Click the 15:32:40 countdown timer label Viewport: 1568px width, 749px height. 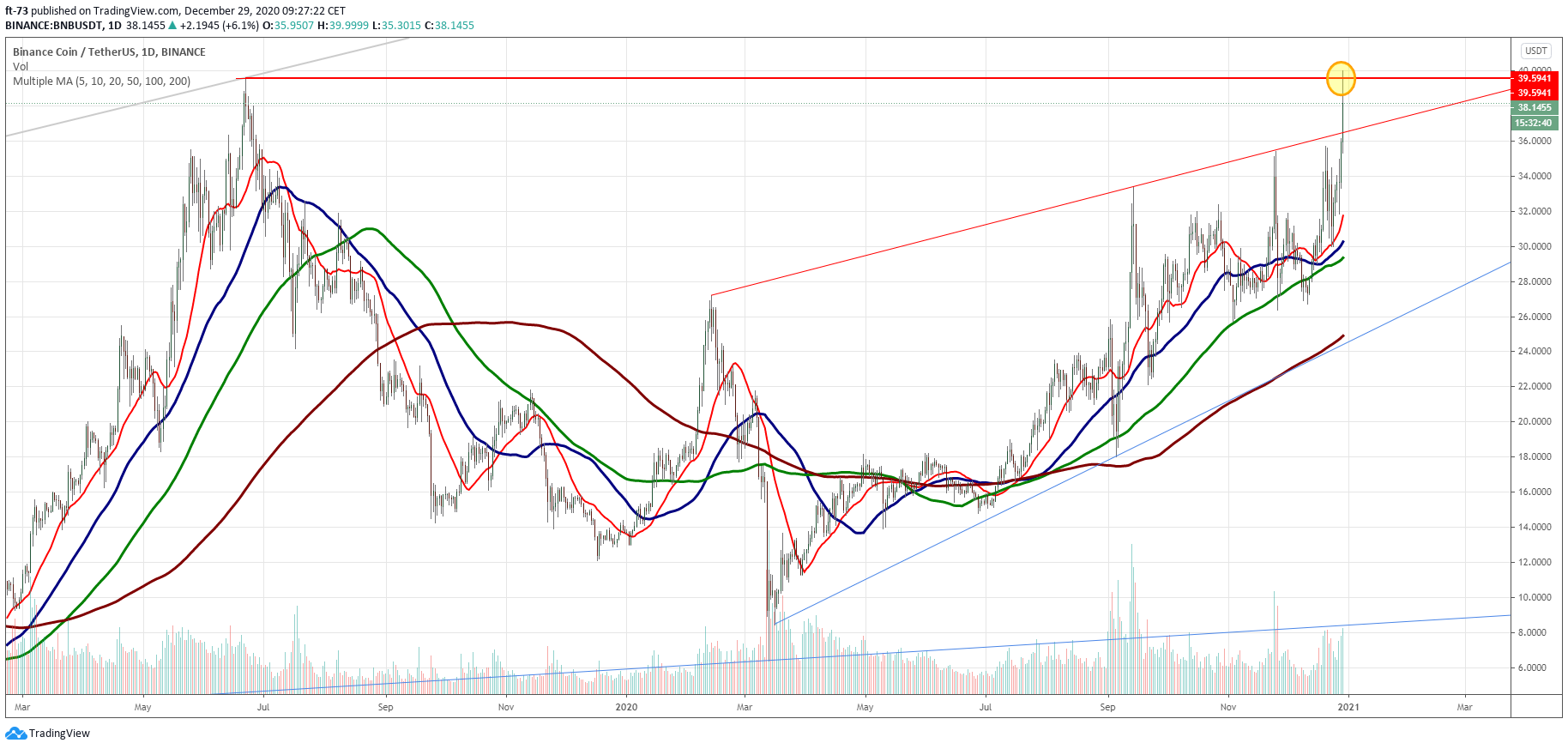point(1534,124)
